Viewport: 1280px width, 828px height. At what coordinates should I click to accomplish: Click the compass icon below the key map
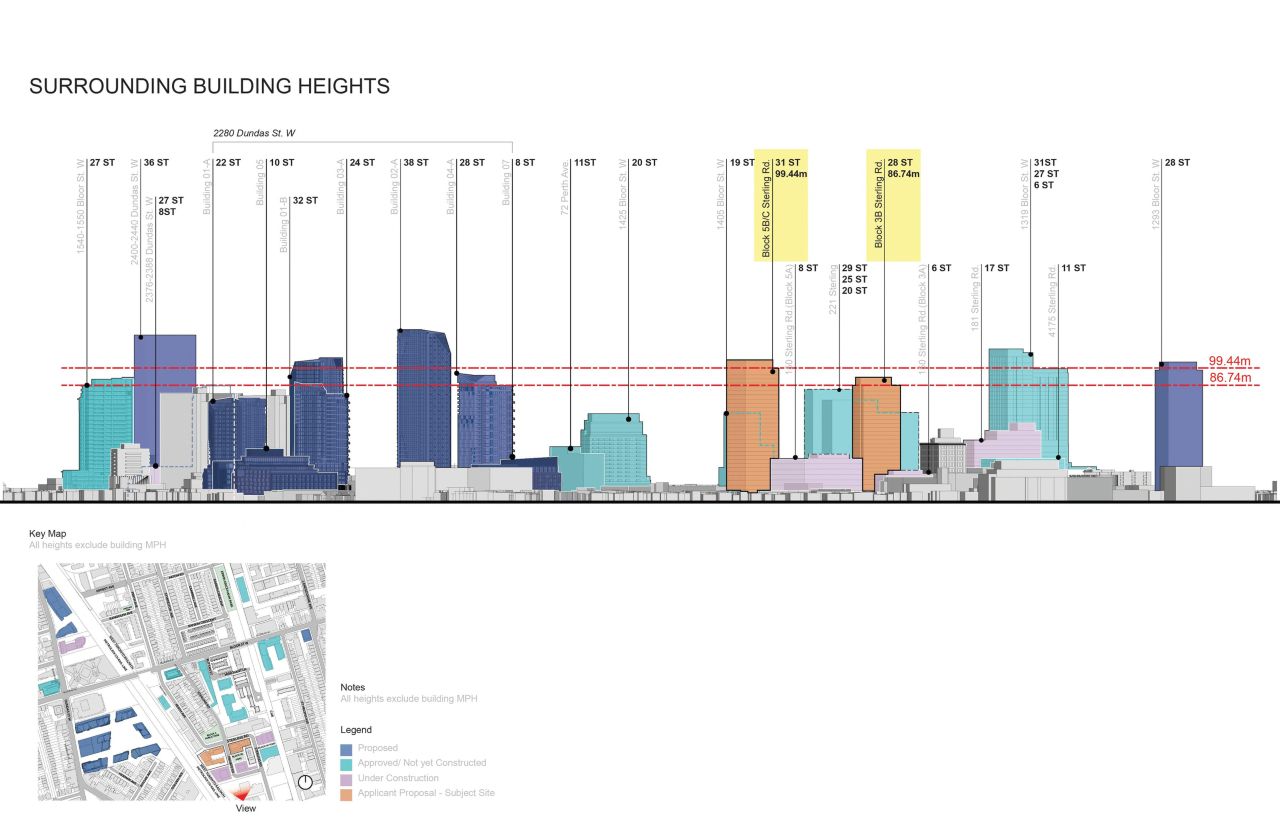(305, 784)
